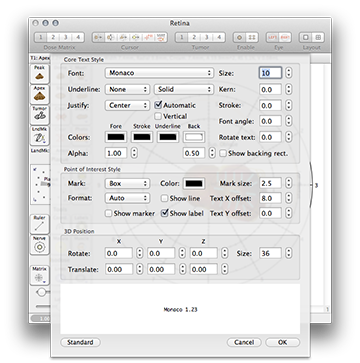Enable the Show line checkbox
Screen dimensions: 360x363
(x=164, y=198)
